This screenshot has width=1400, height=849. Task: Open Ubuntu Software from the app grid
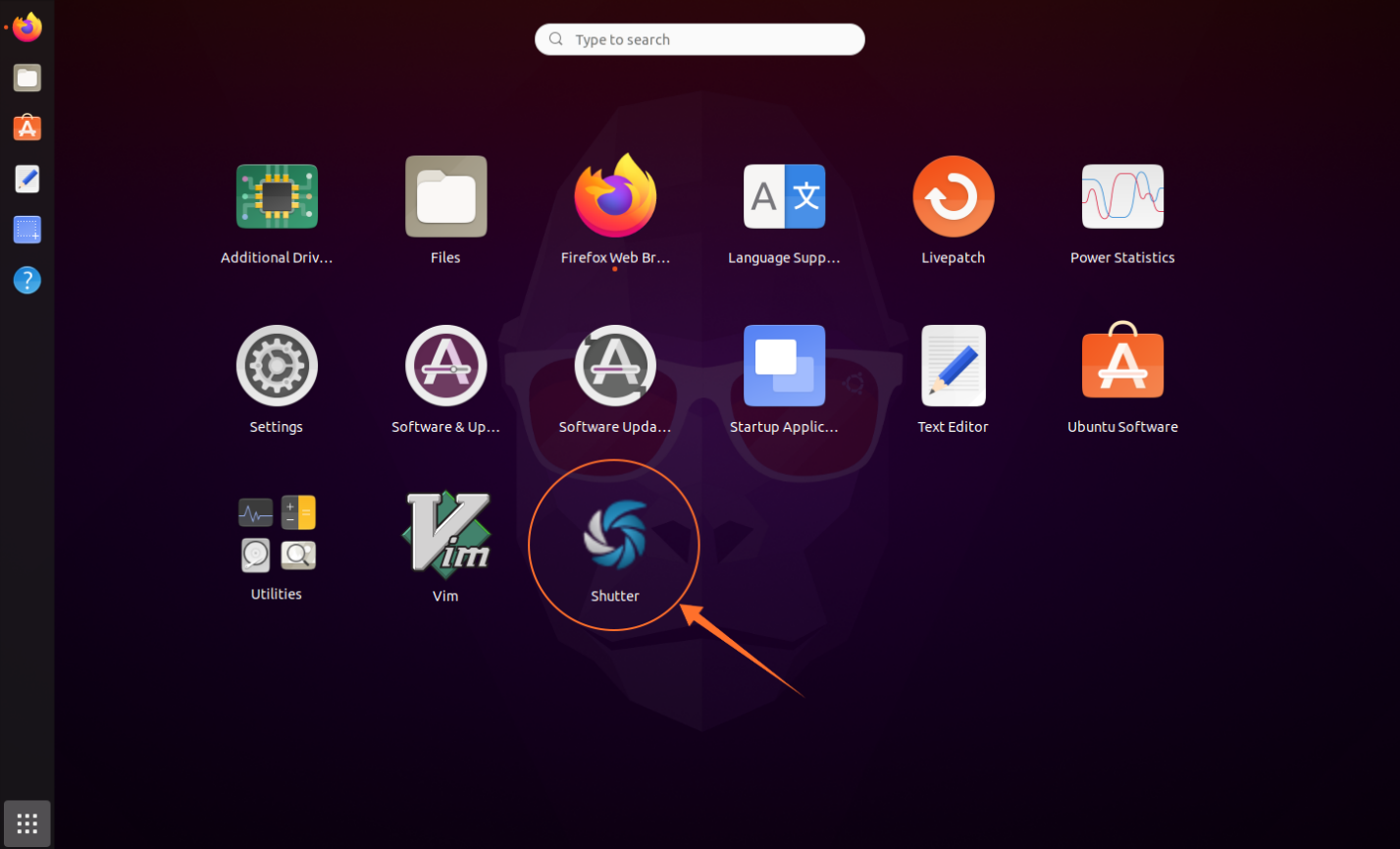pos(1122,360)
